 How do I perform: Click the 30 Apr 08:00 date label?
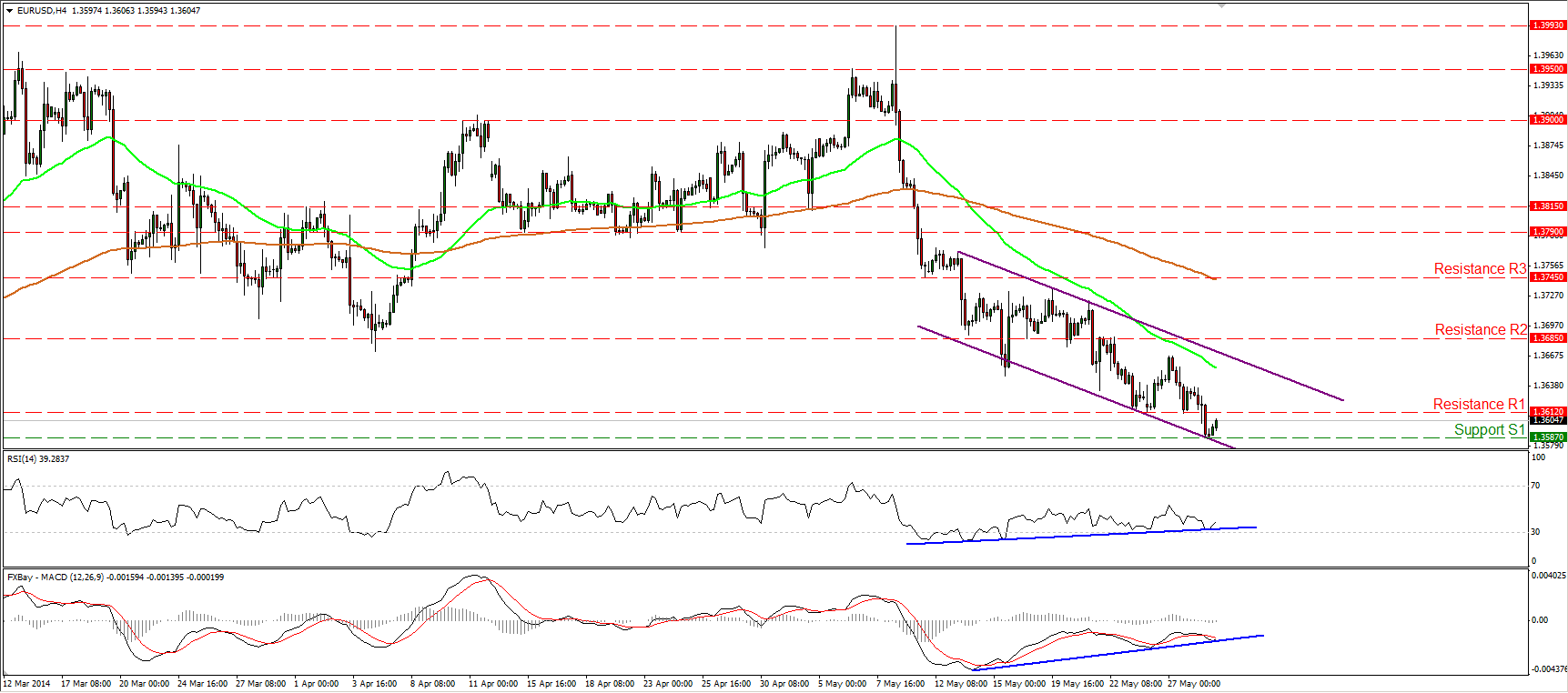784,684
